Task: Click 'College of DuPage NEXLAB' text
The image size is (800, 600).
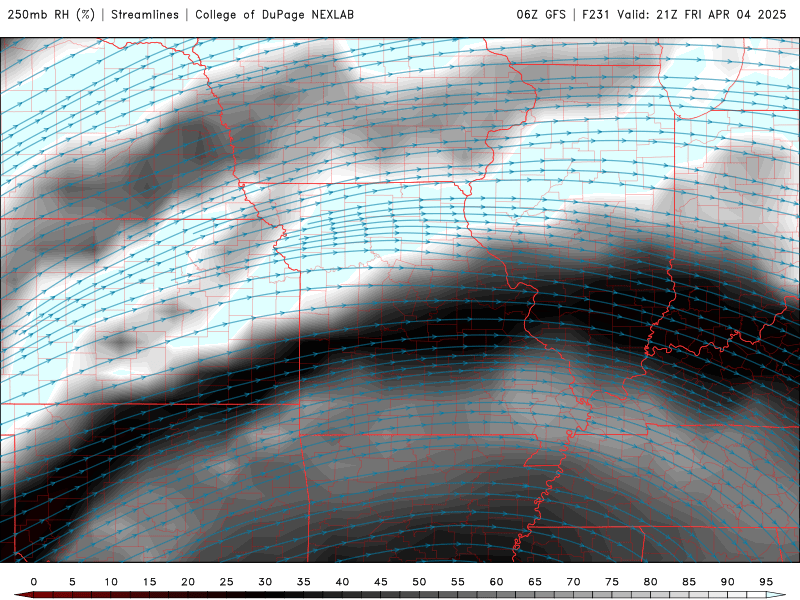Action: [274, 15]
